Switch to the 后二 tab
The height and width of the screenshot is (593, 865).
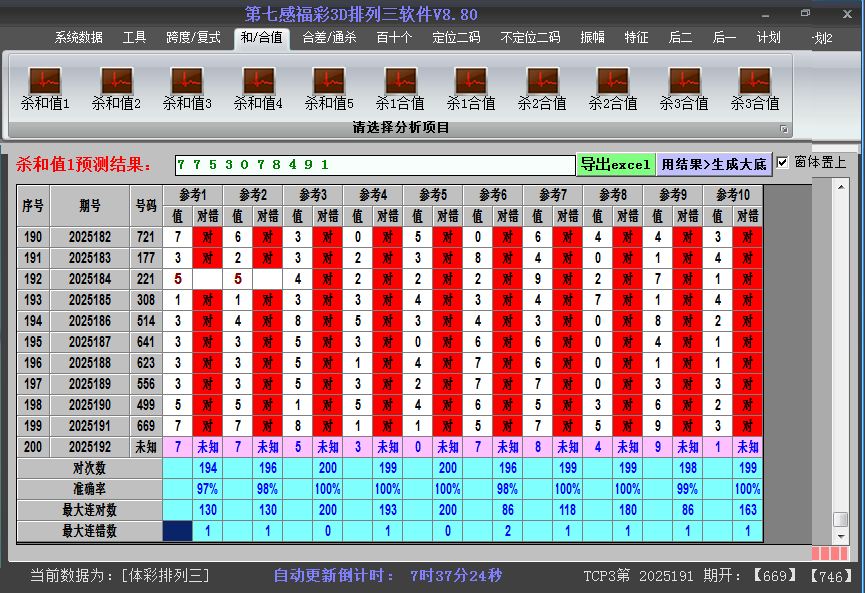pos(680,38)
